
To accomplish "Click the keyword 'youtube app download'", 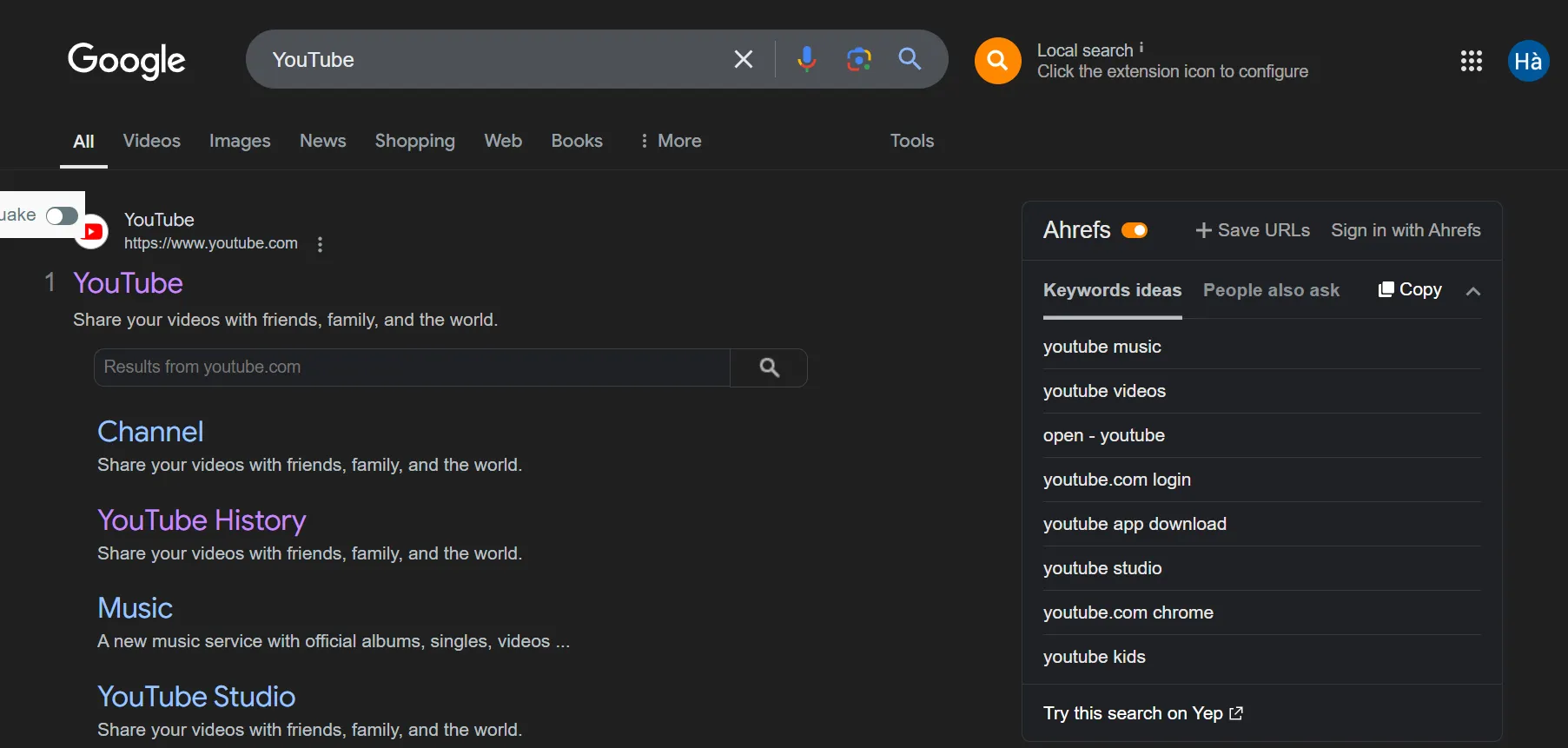I will [x=1135, y=524].
